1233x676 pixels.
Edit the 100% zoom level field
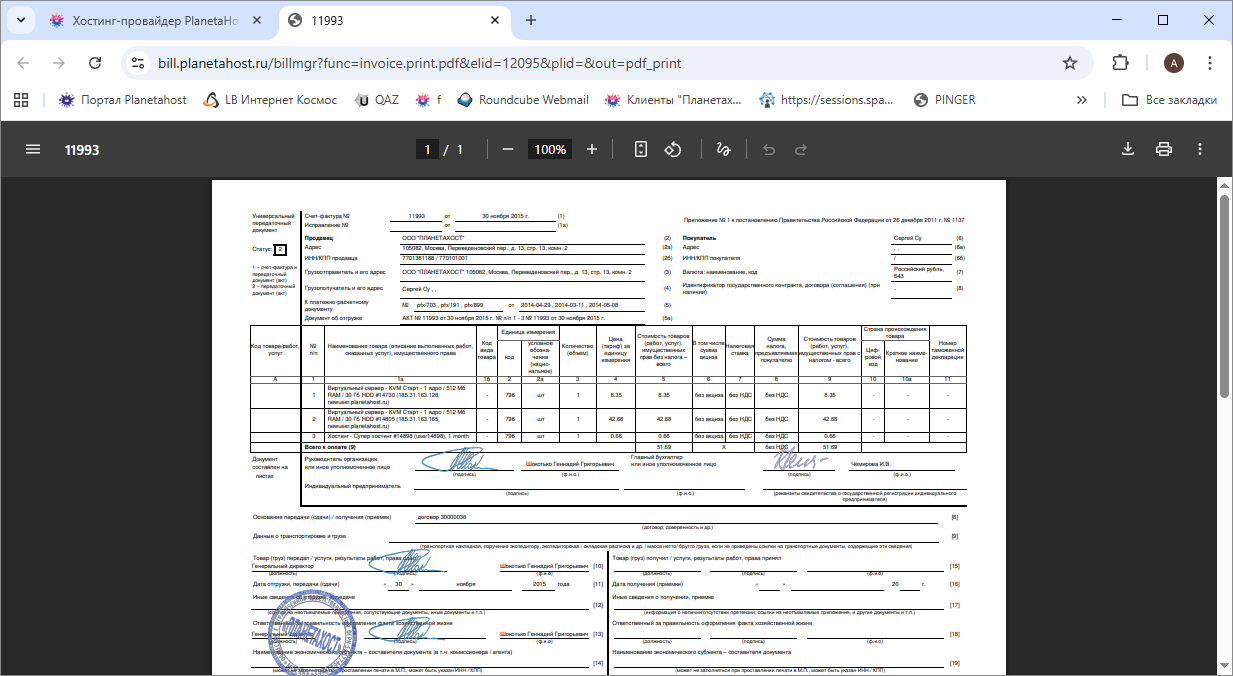pos(550,149)
